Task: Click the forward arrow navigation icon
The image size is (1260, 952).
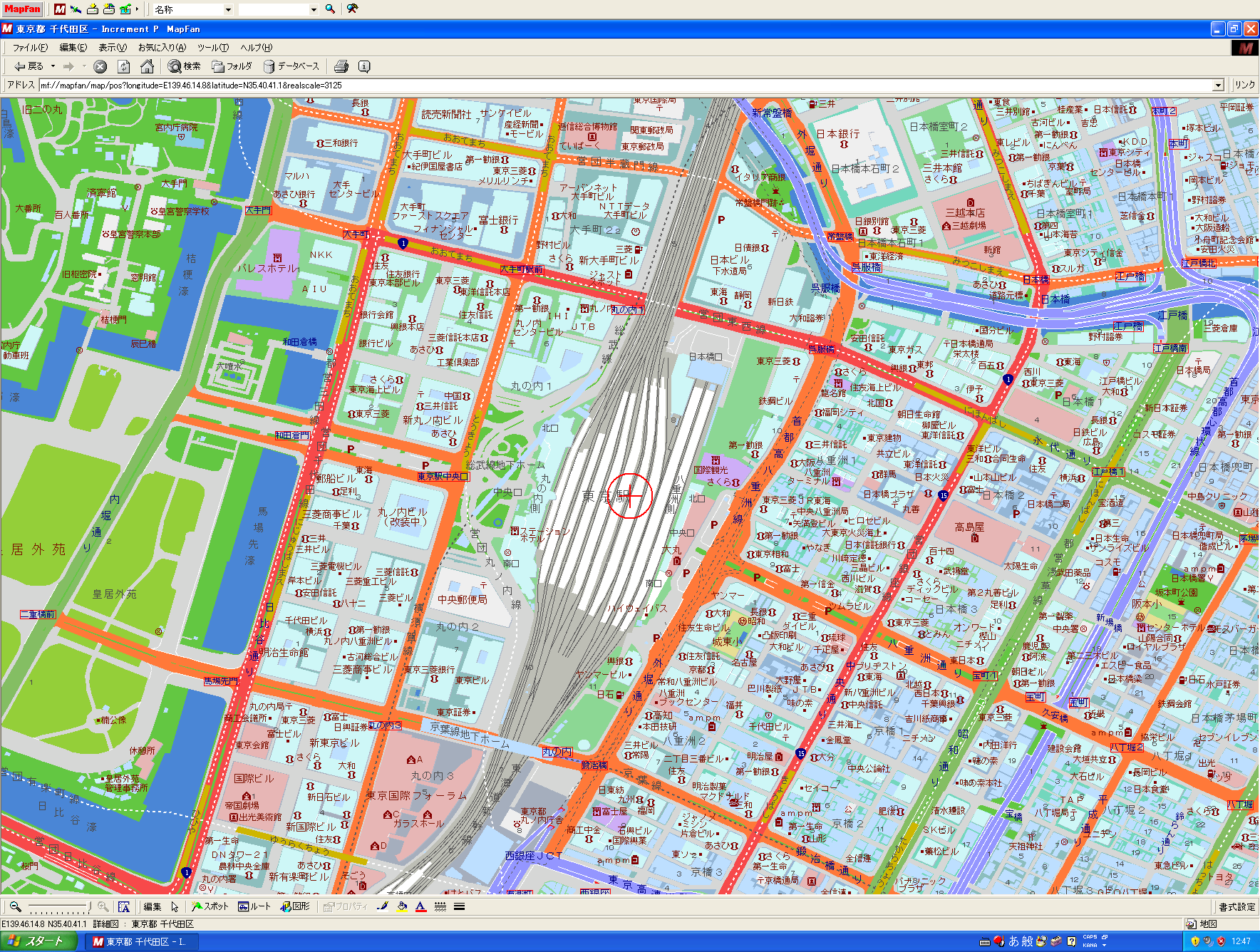Action: 68,66
